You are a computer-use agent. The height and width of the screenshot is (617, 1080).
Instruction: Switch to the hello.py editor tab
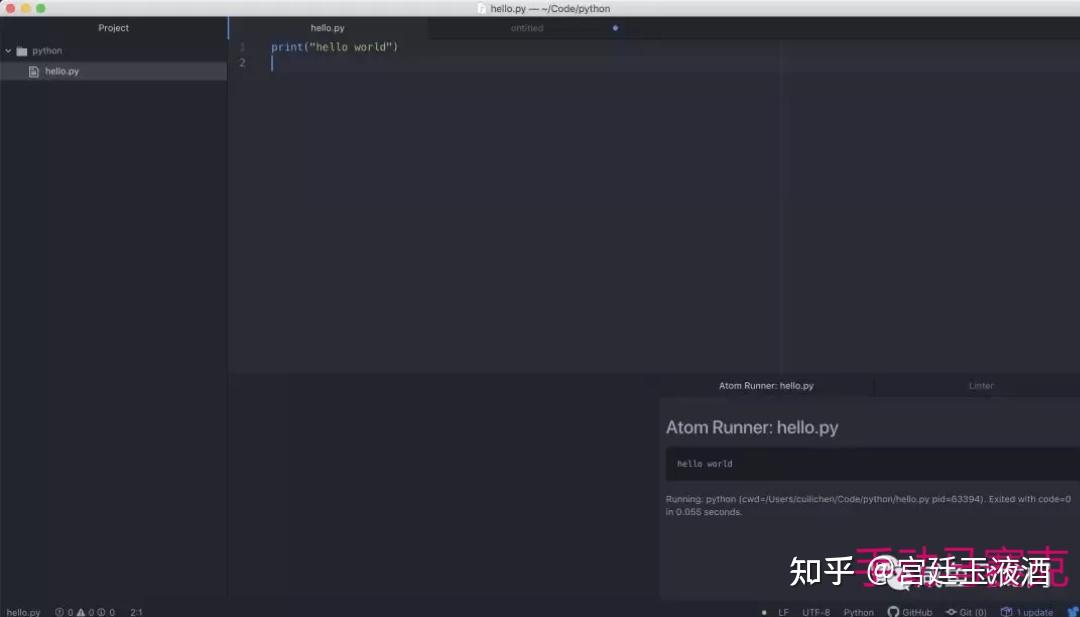coord(327,28)
